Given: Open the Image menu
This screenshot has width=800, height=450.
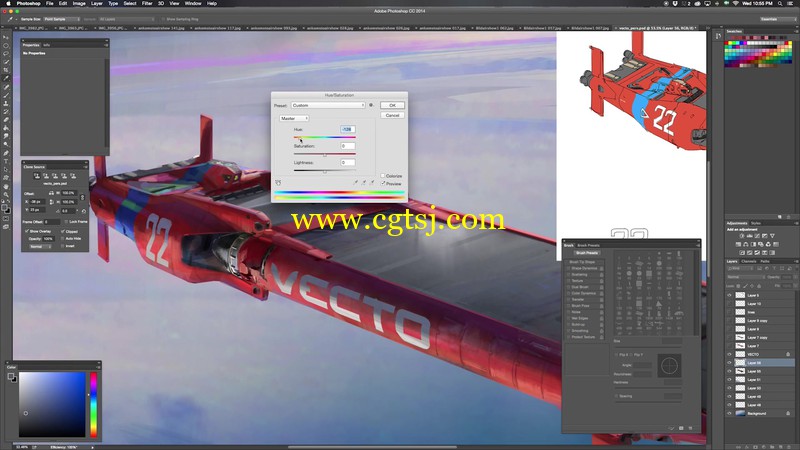Looking at the screenshot, I should point(79,4).
